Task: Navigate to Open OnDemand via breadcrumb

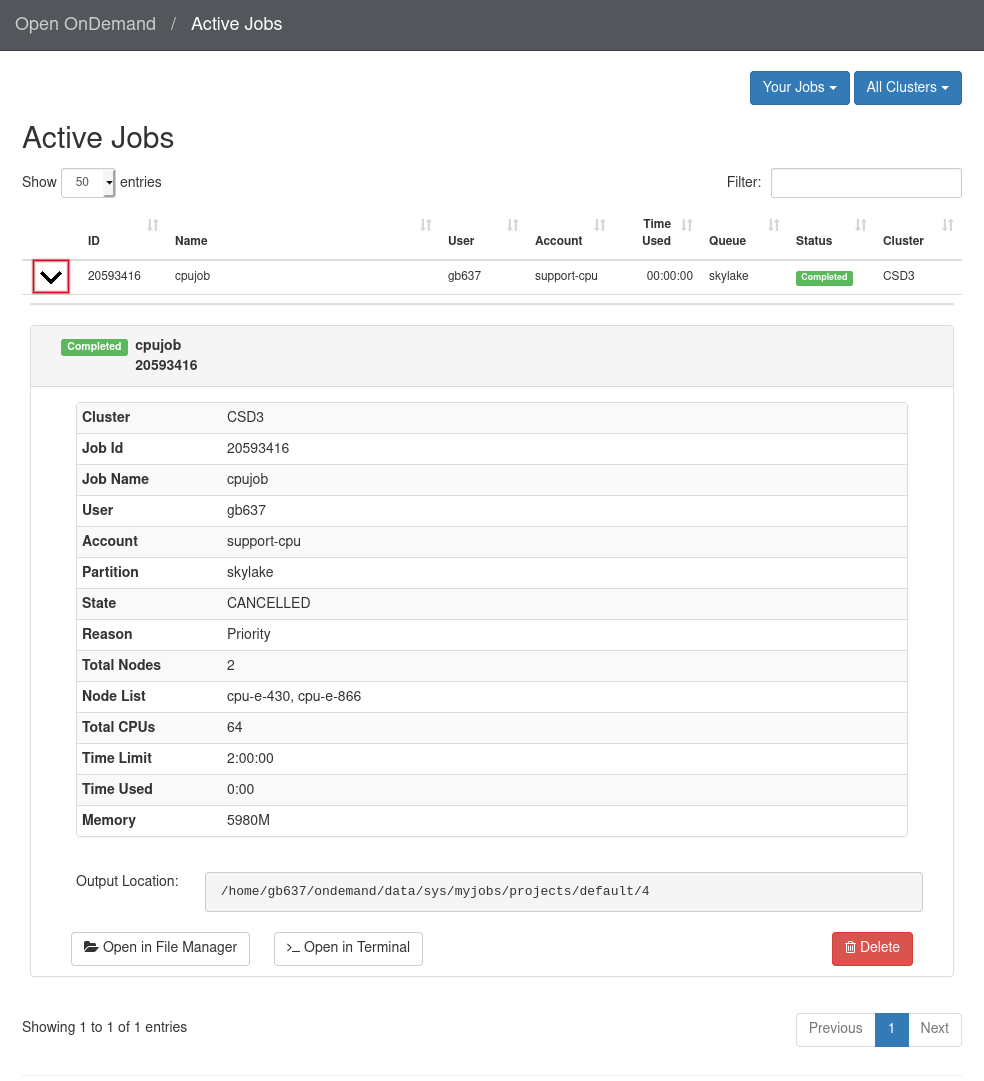Action: (x=85, y=24)
